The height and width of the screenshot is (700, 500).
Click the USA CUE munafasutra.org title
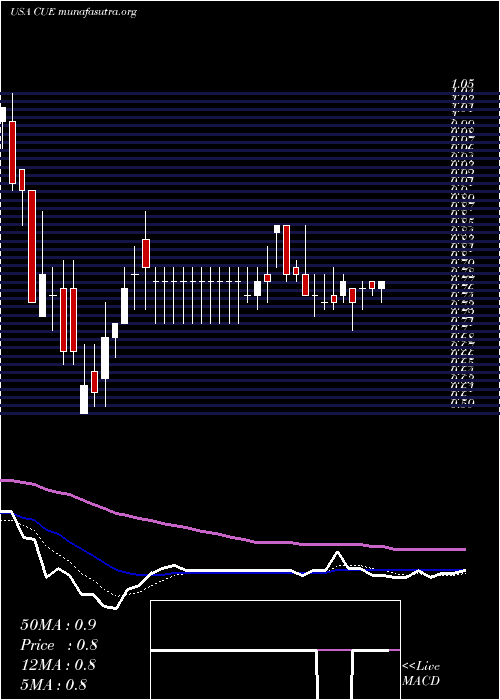73,12
